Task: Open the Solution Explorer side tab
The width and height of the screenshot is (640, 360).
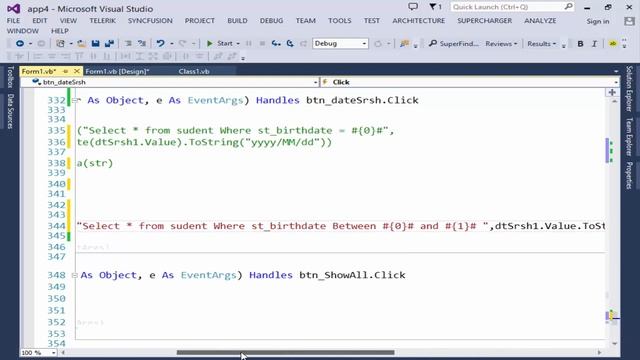Action: click(x=629, y=89)
